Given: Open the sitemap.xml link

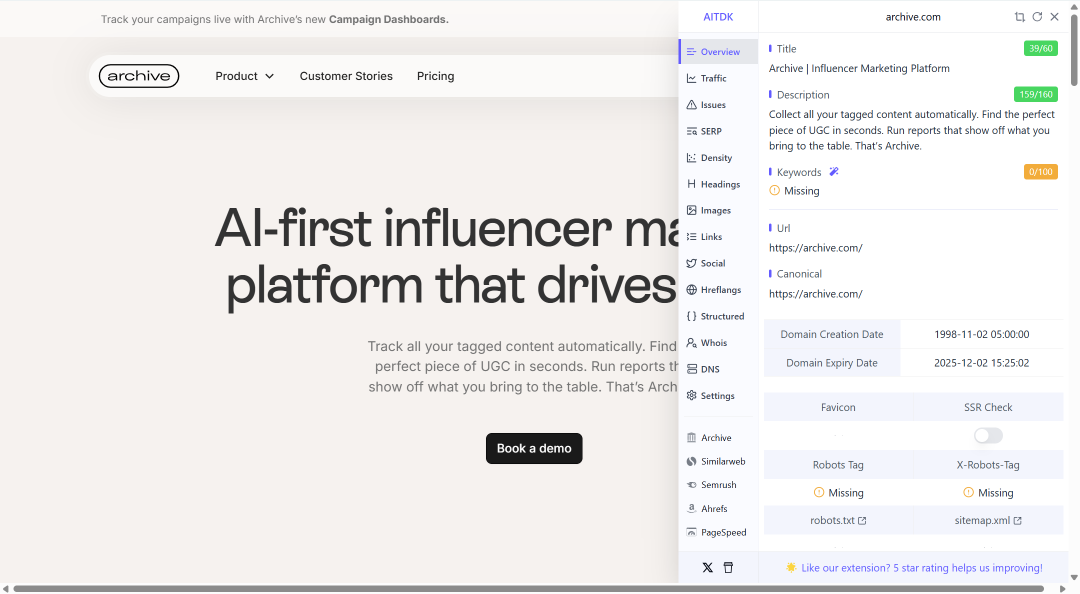Looking at the screenshot, I should pyautogui.click(x=988, y=520).
